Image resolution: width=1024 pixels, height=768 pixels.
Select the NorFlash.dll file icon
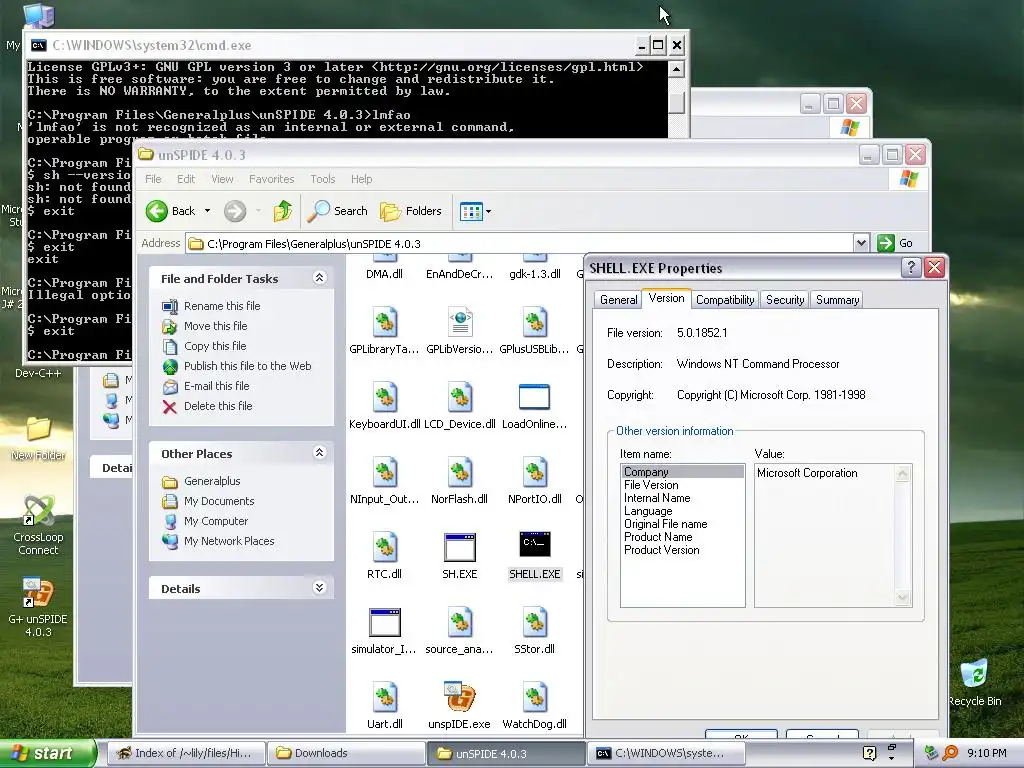click(459, 472)
